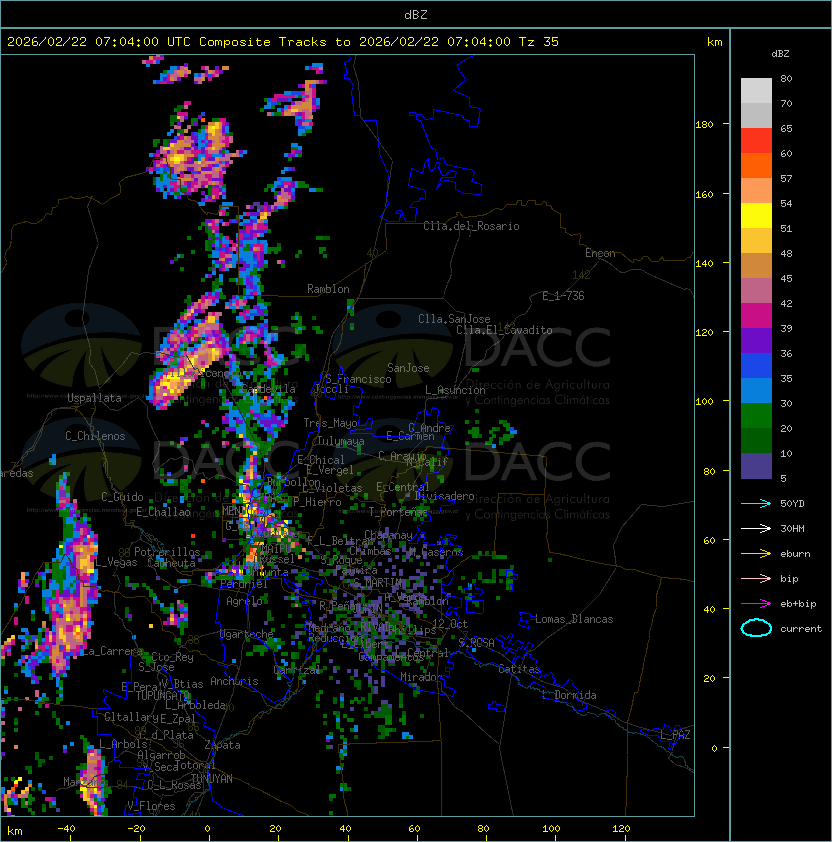Click the cyan 50YD arrow in legend
The width and height of the screenshot is (832, 842).
click(x=756, y=503)
